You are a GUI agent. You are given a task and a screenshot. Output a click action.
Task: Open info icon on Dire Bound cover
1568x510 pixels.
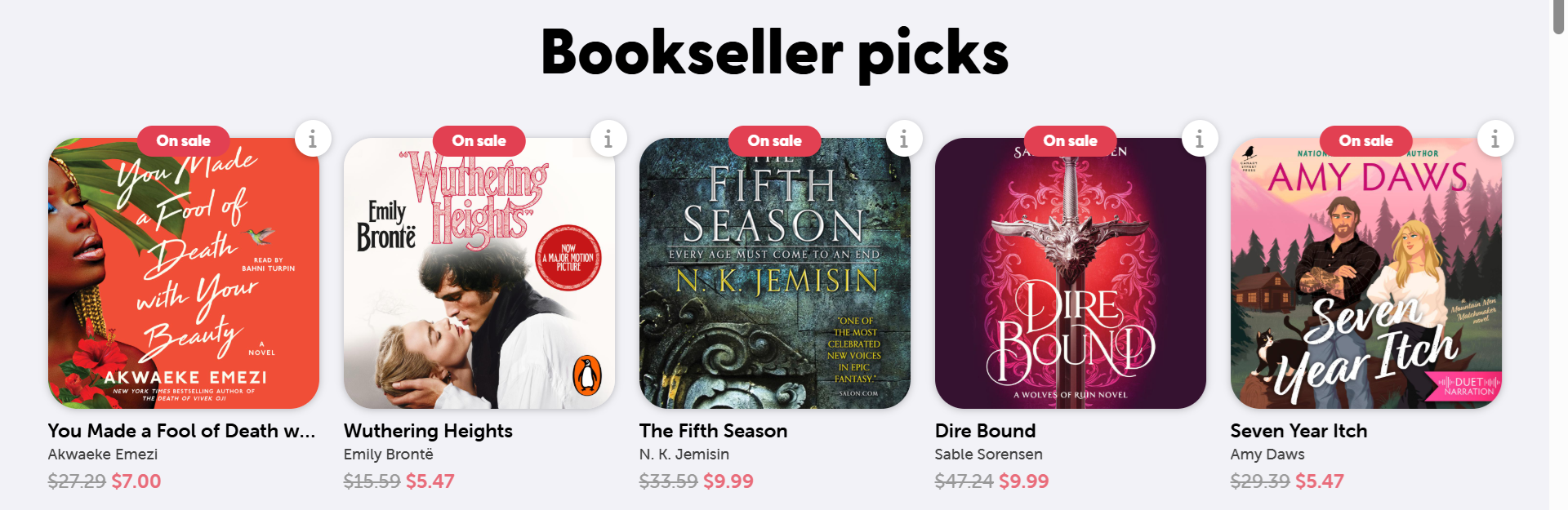[x=1199, y=139]
